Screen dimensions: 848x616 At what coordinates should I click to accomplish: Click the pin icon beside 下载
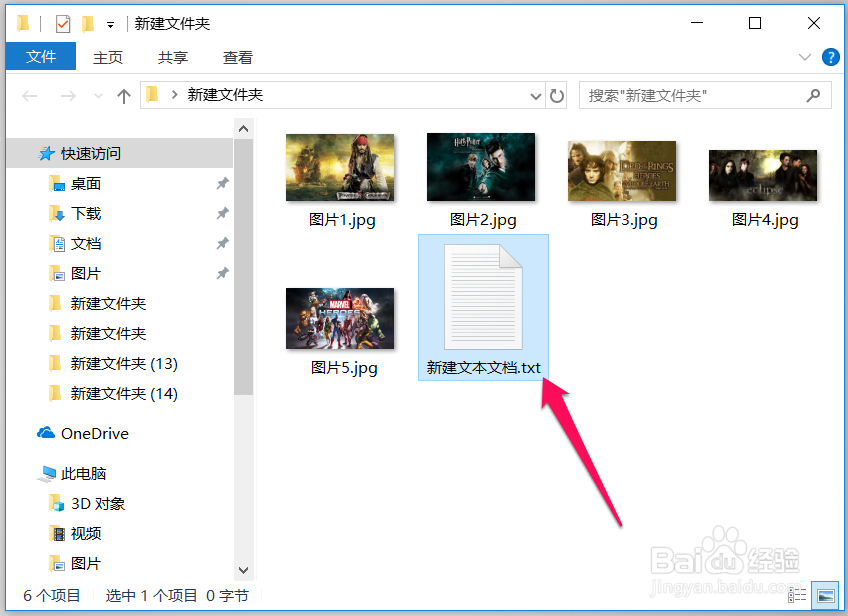222,214
